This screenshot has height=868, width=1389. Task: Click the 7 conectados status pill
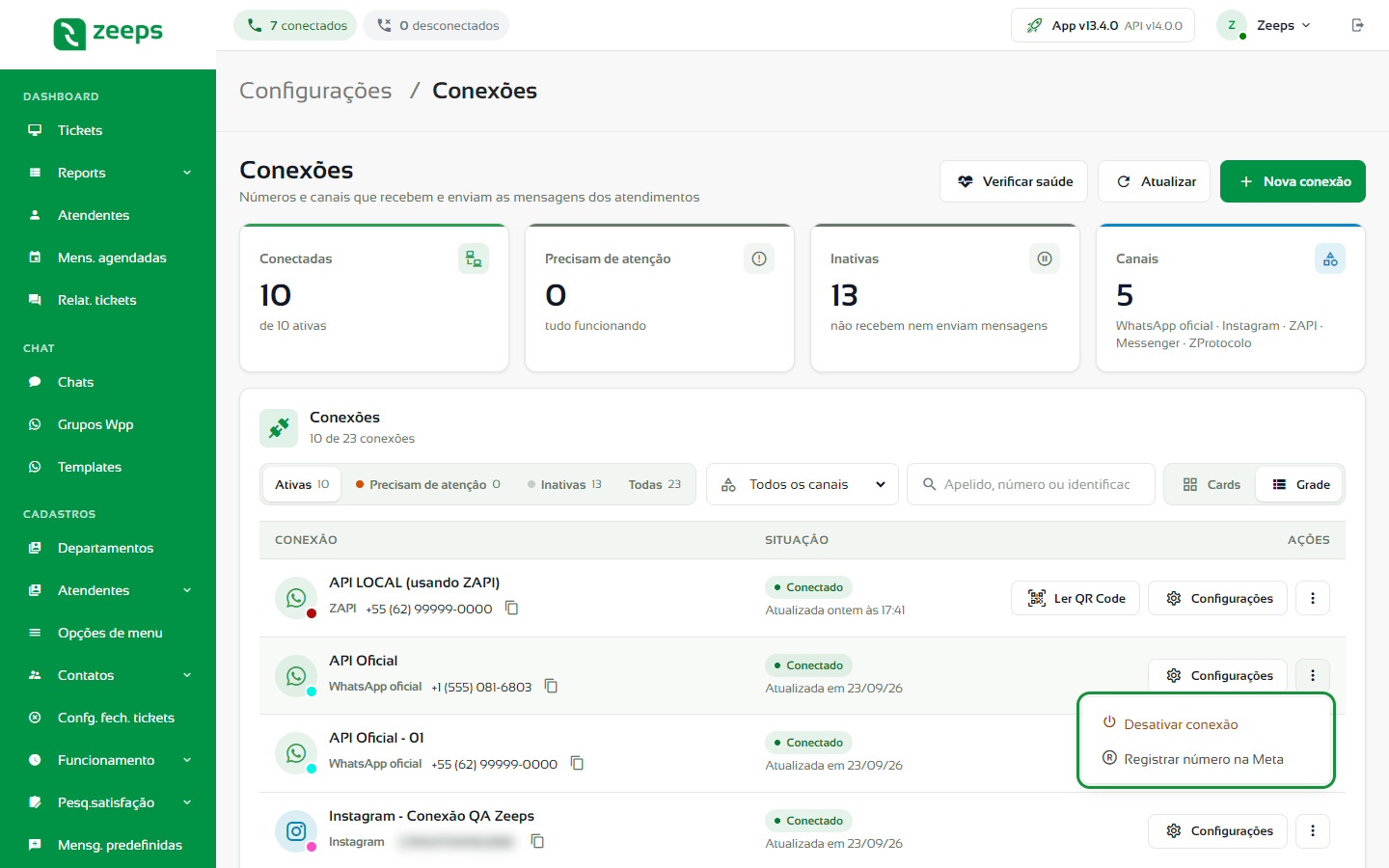(295, 25)
